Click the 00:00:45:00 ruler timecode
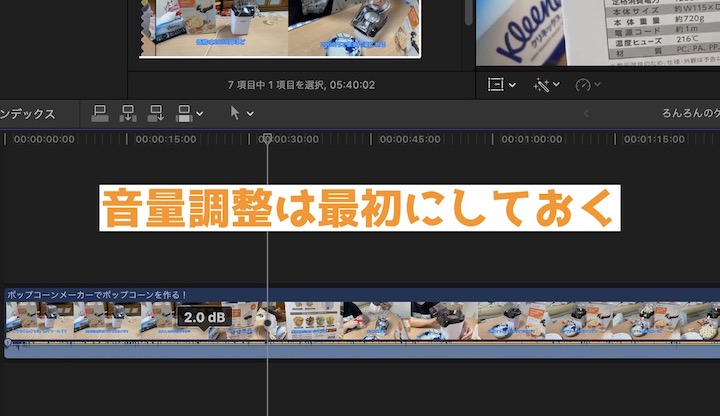720x416 pixels. (x=410, y=139)
